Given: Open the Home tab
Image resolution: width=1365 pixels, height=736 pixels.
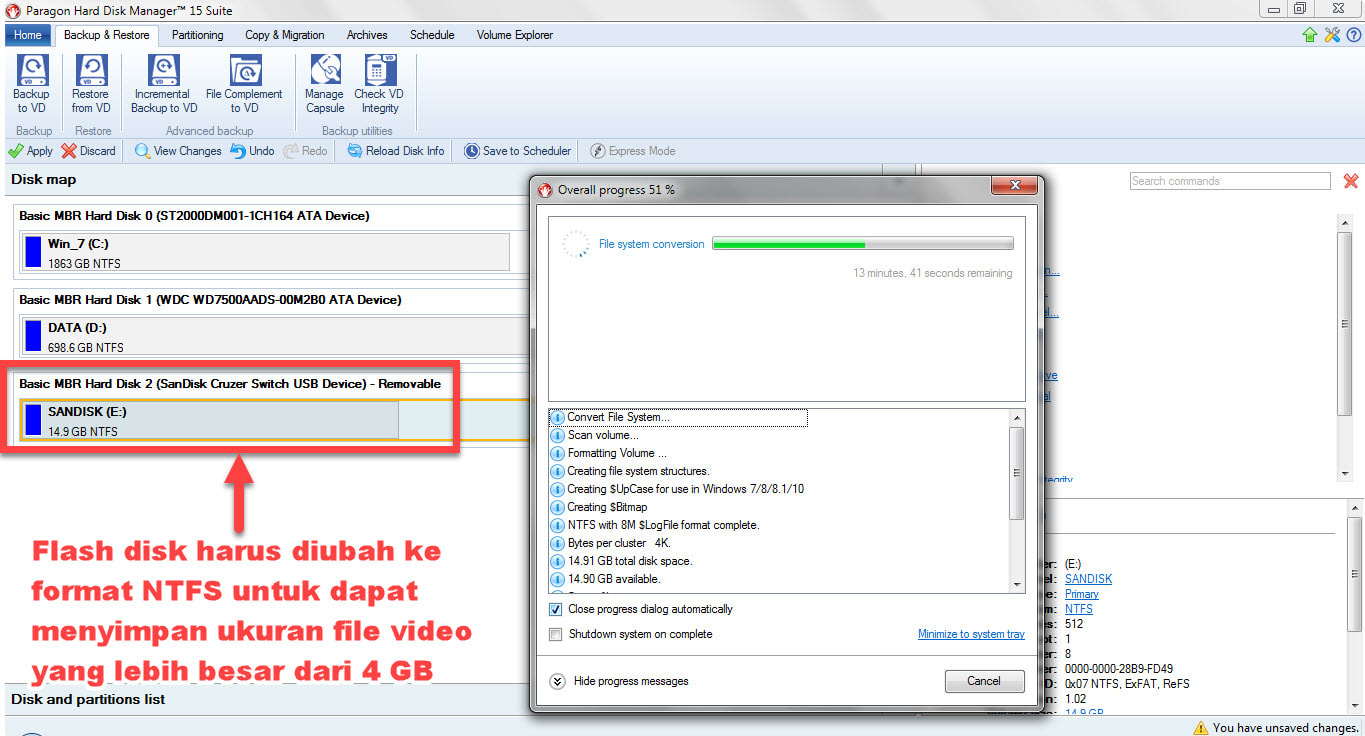Looking at the screenshot, I should click(x=28, y=35).
